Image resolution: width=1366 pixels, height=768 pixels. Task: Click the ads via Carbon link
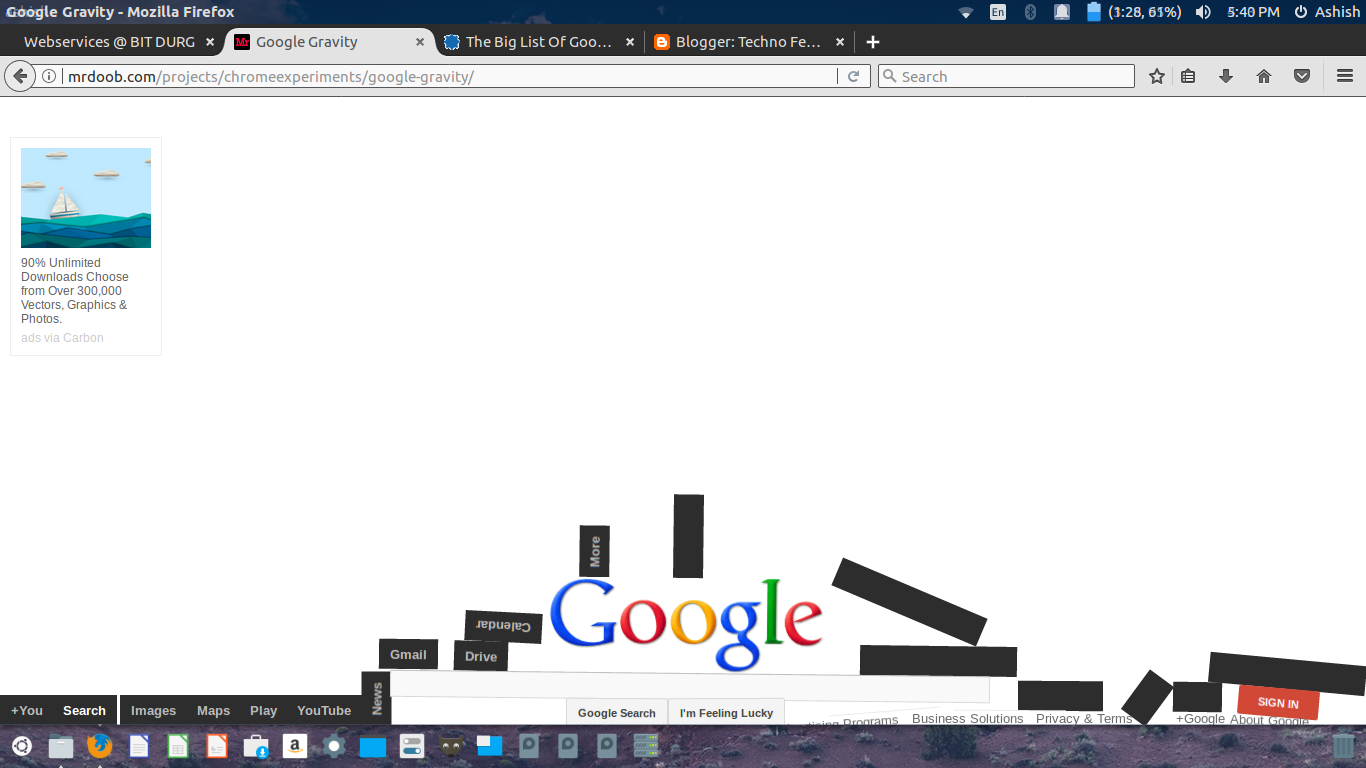tap(62, 338)
